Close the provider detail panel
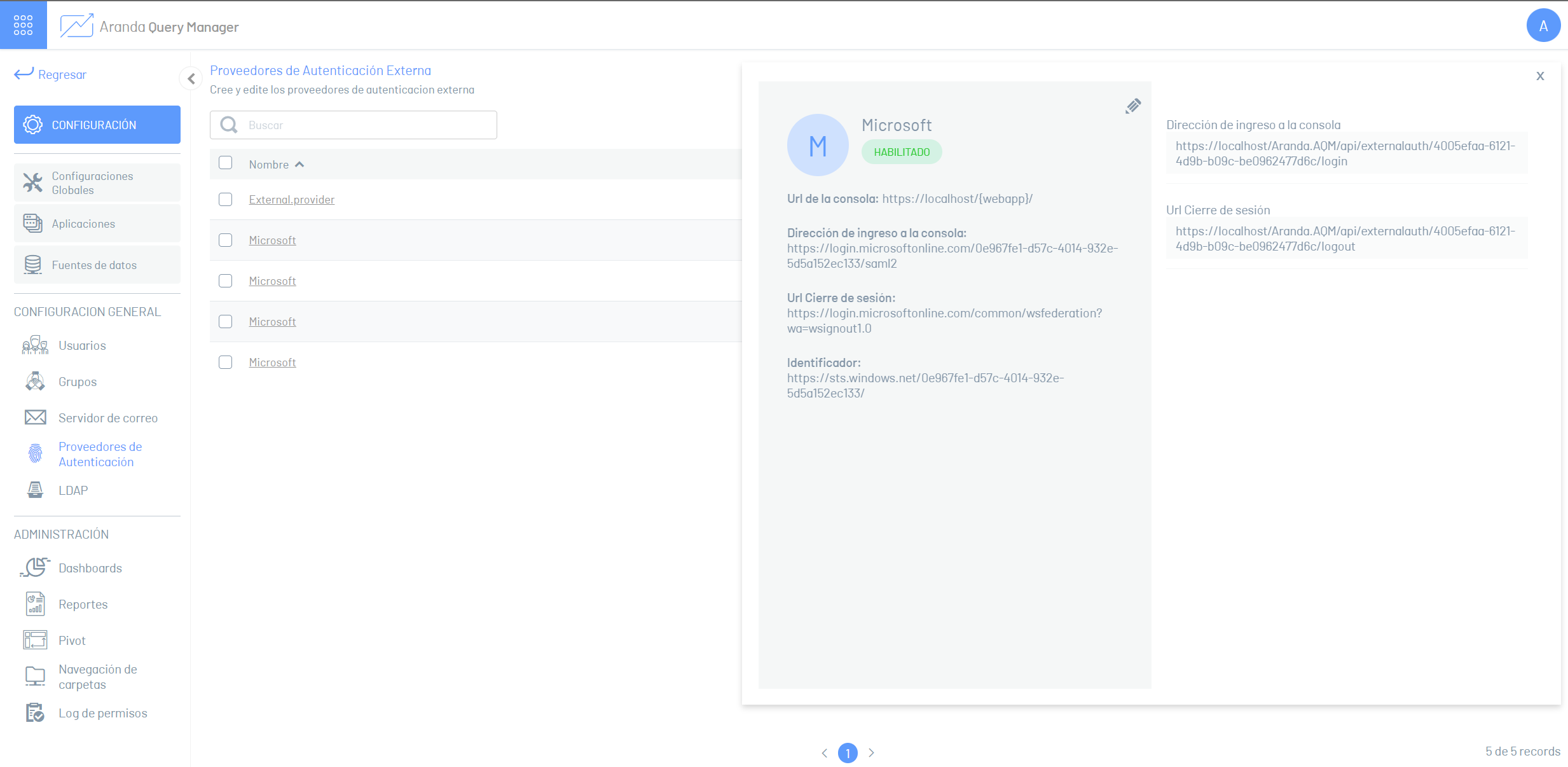 click(1540, 76)
